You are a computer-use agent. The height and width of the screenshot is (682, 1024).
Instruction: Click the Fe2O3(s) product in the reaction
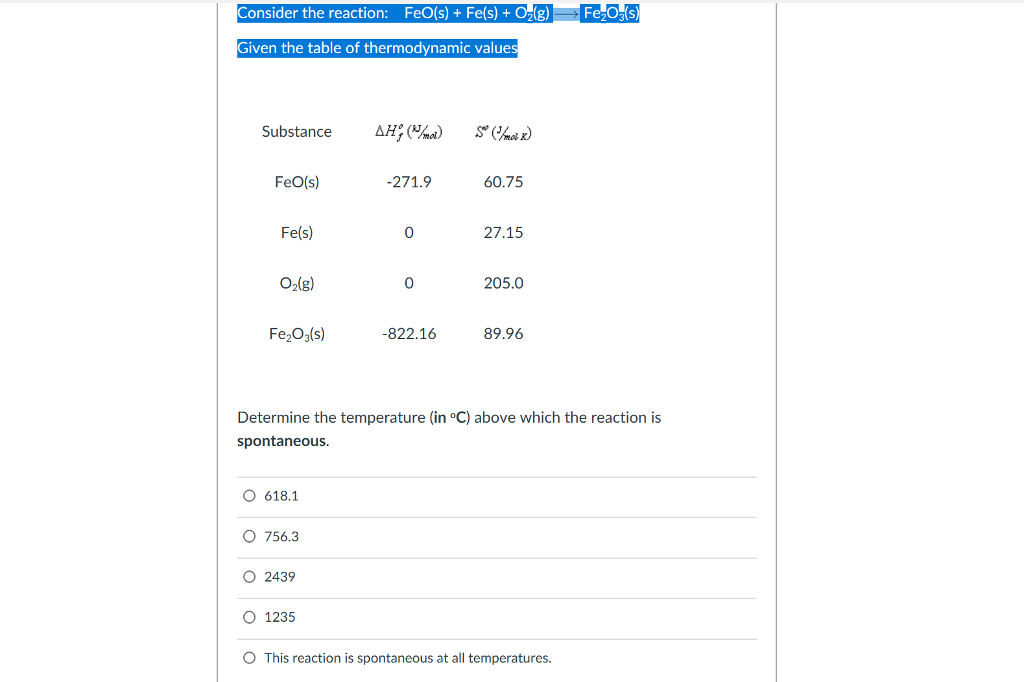coord(611,12)
